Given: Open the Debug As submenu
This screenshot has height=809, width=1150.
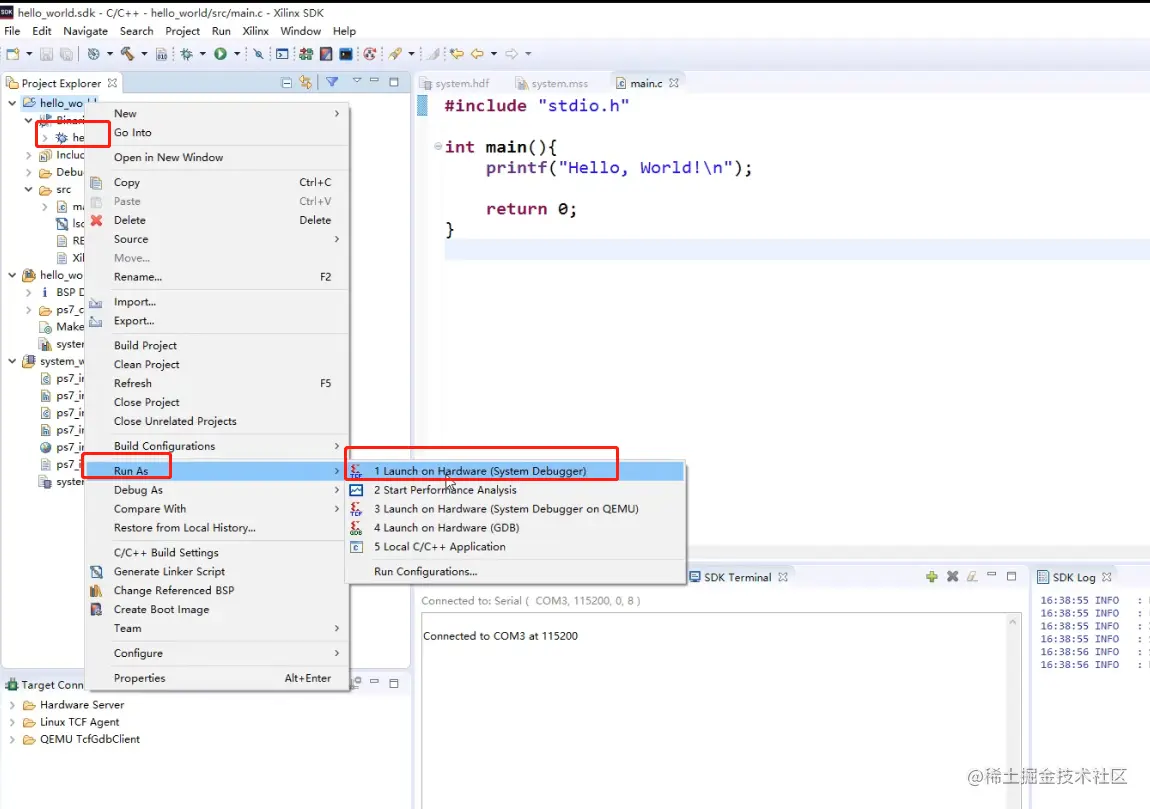Looking at the screenshot, I should [x=216, y=490].
